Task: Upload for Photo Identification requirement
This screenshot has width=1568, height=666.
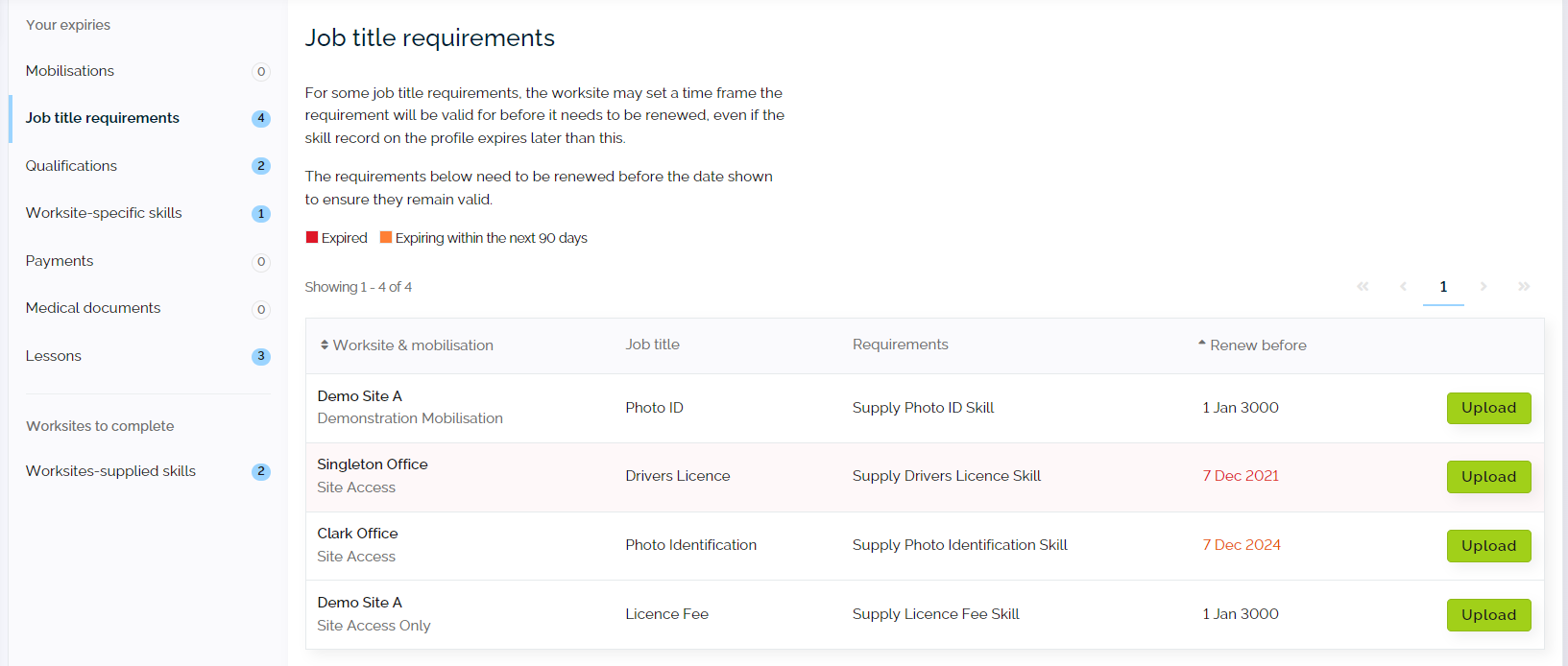Action: 1488,546
